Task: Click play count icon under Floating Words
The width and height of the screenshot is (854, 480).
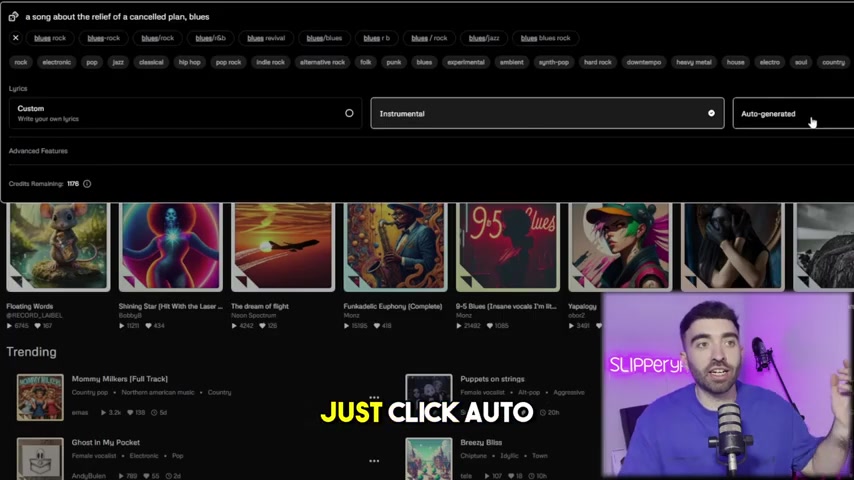Action: [x=9, y=326]
